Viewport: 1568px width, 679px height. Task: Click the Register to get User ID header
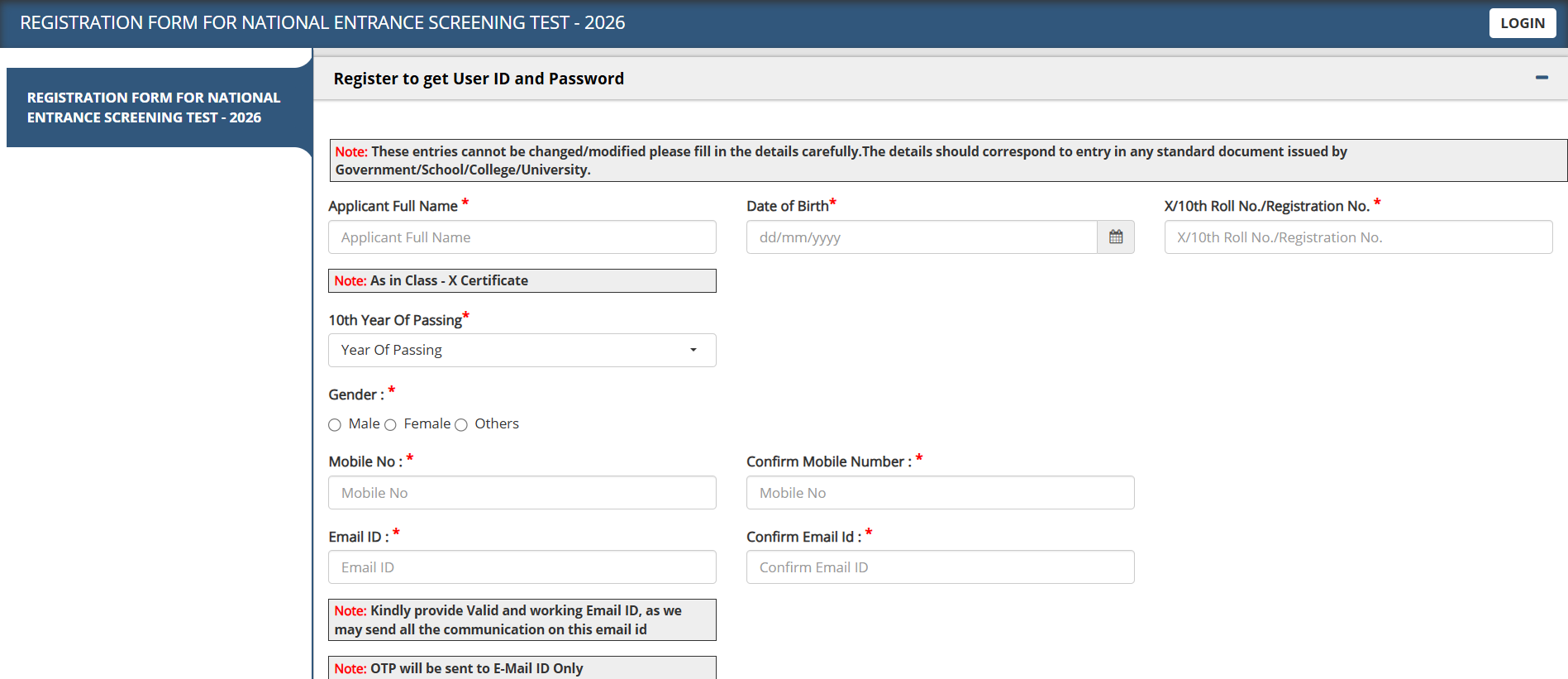[479, 79]
